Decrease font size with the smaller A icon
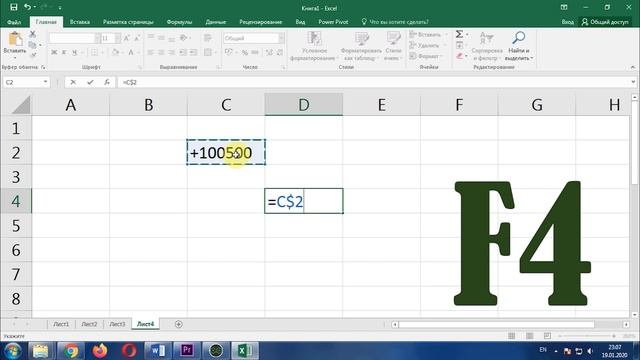640x360 pixels. [x=137, y=38]
